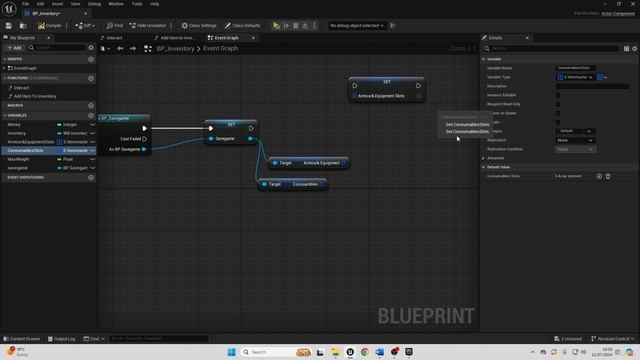Open Class Defaults
This screenshot has height=360, width=640.
pyautogui.click(x=242, y=26)
